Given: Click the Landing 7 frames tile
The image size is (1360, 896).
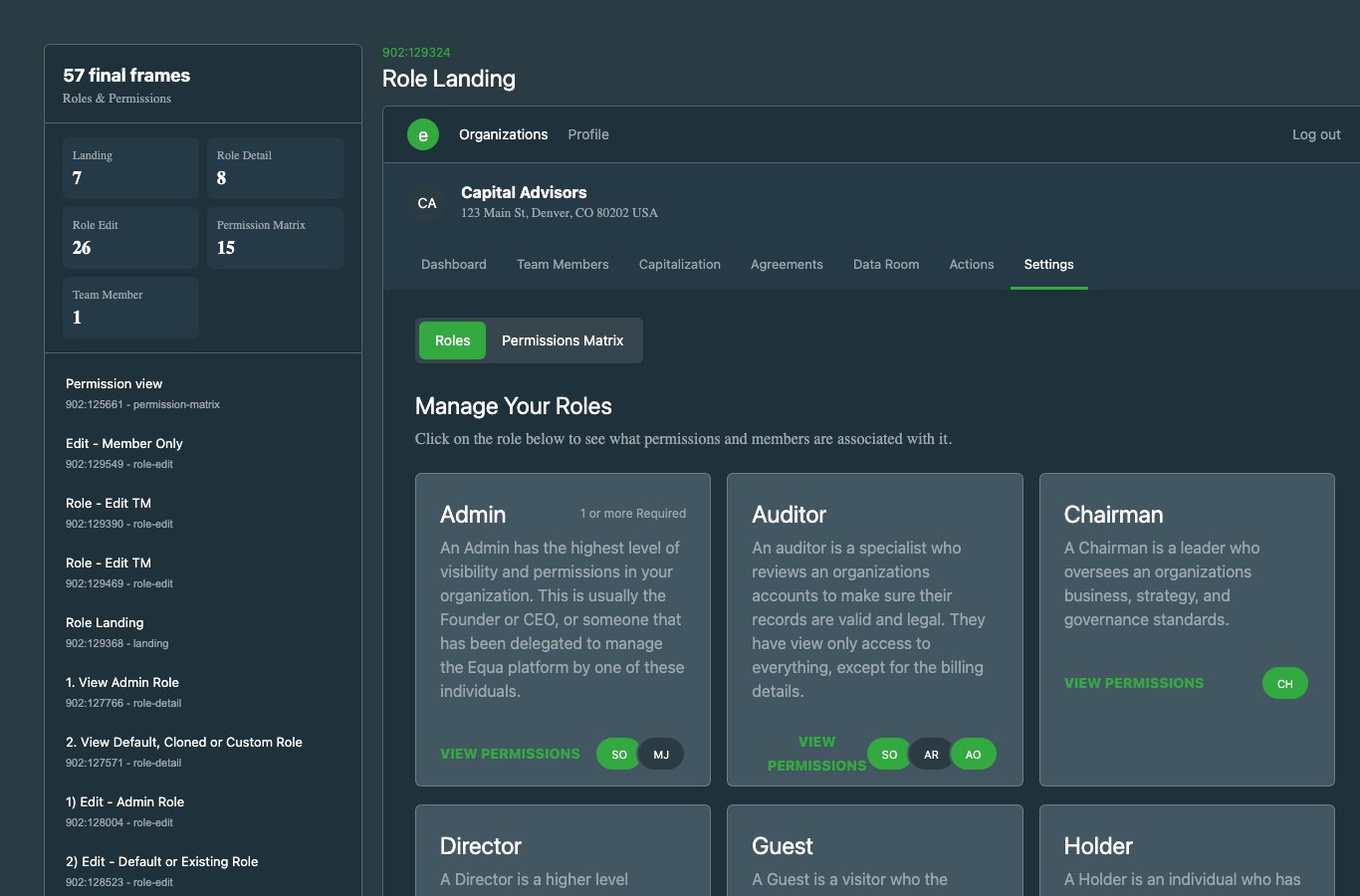Looking at the screenshot, I should (x=130, y=168).
